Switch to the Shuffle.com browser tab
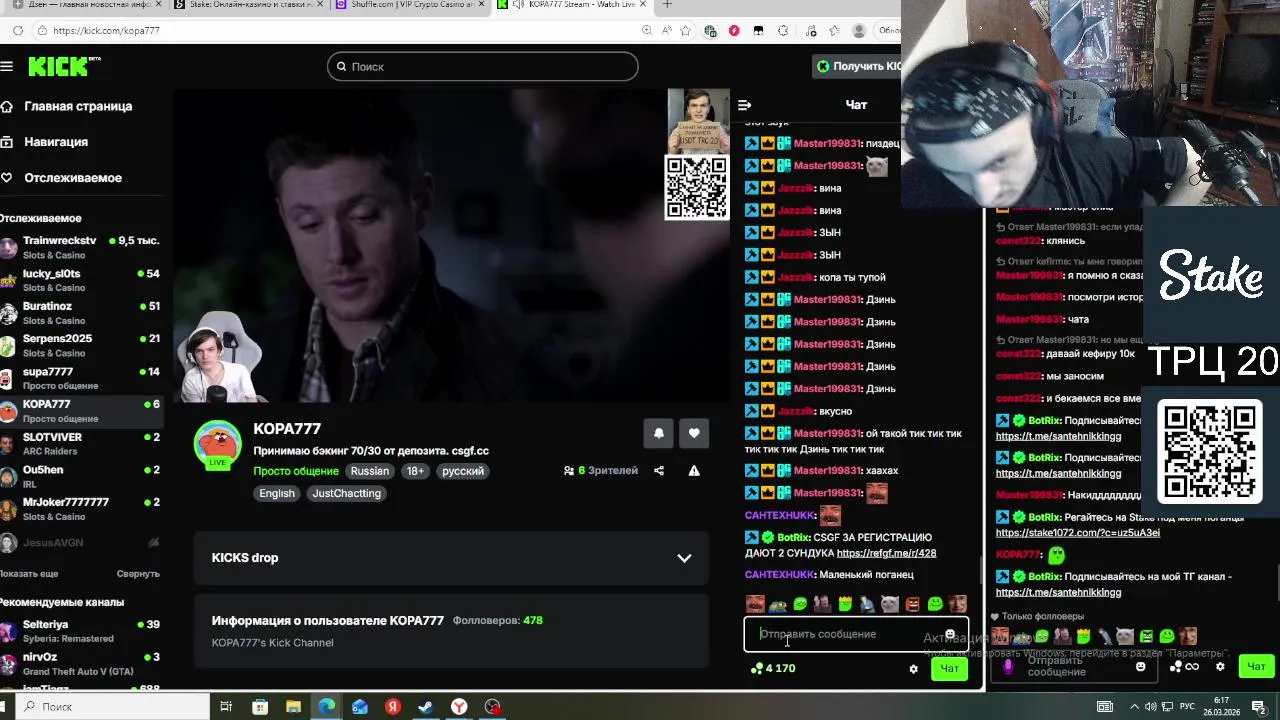 pos(410,5)
